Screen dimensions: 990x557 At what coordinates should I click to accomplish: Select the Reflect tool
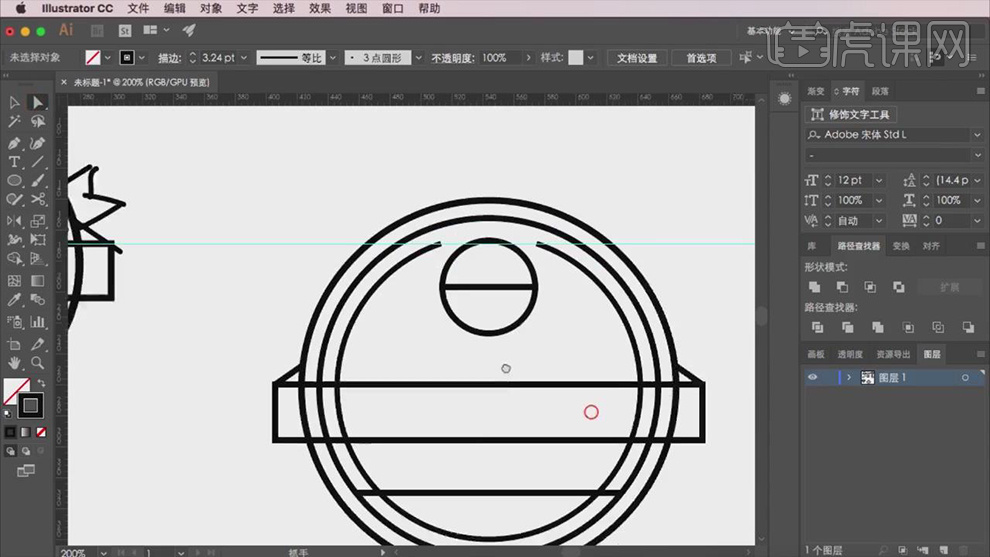[x=14, y=221]
